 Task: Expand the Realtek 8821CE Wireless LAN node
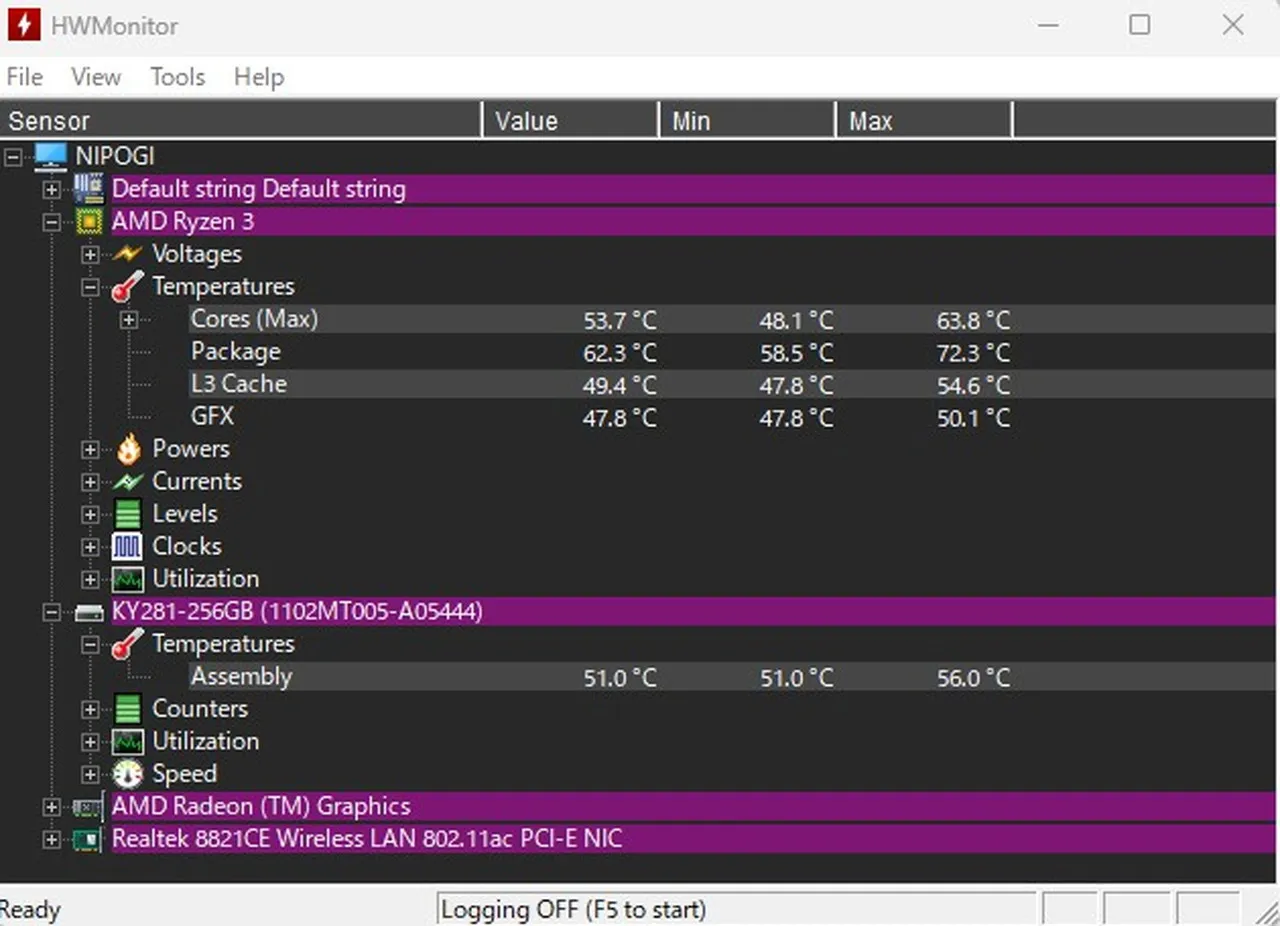tap(52, 839)
